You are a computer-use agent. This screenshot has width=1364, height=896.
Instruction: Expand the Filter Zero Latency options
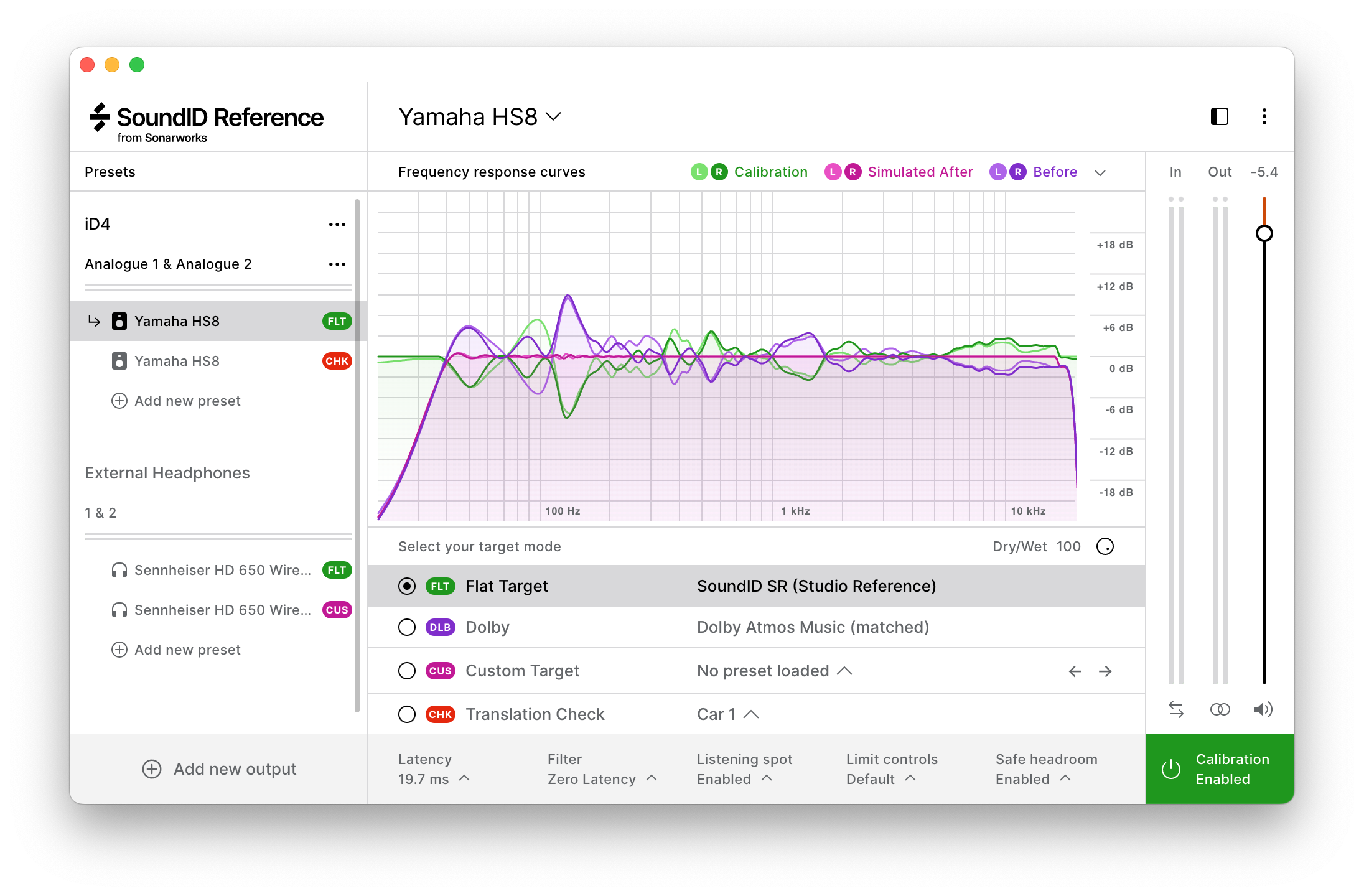pyautogui.click(x=652, y=778)
